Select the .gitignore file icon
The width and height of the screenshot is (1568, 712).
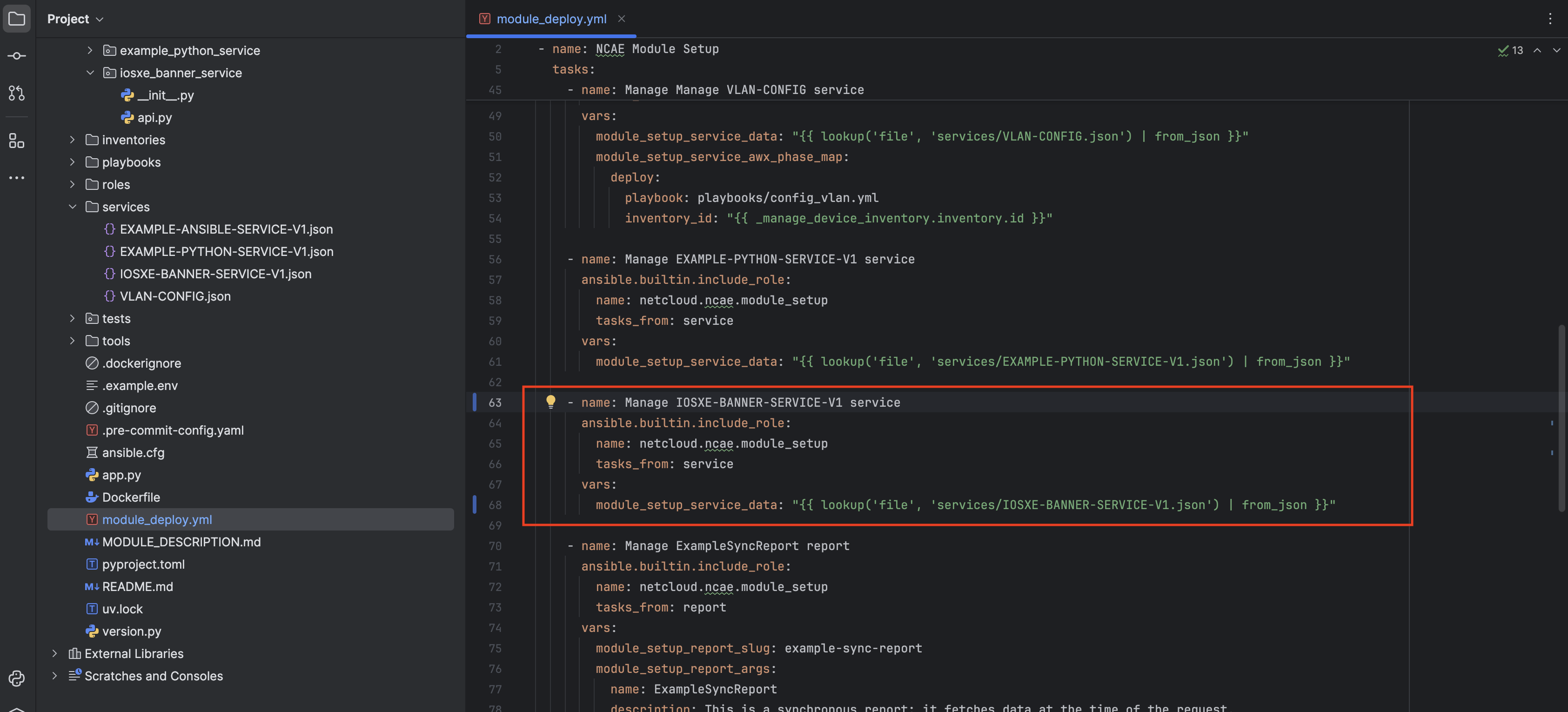click(x=92, y=408)
